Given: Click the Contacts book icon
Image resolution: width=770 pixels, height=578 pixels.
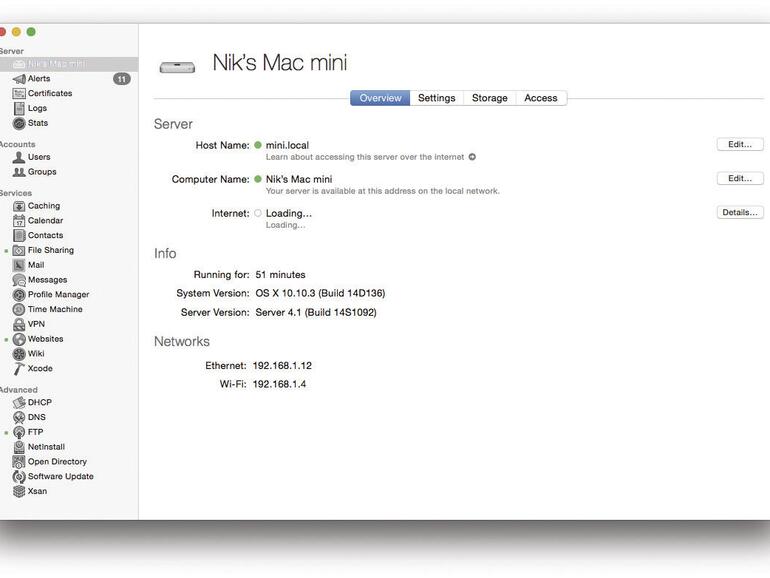Looking at the screenshot, I should click(19, 235).
